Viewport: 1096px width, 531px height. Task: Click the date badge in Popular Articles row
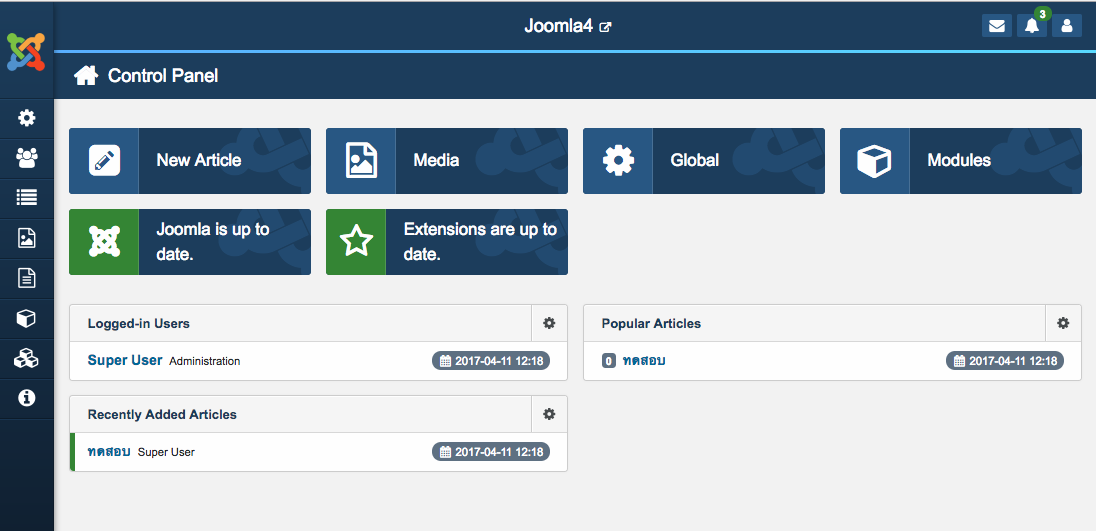click(1005, 361)
